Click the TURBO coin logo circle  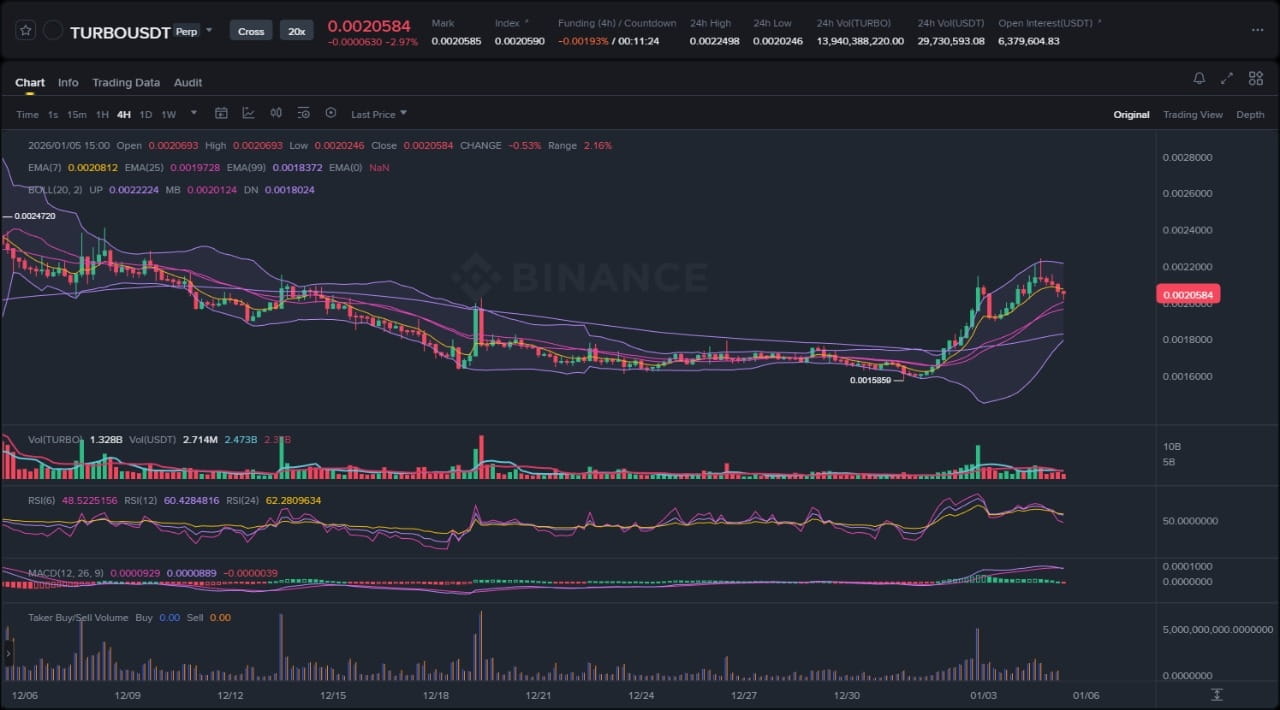53,31
